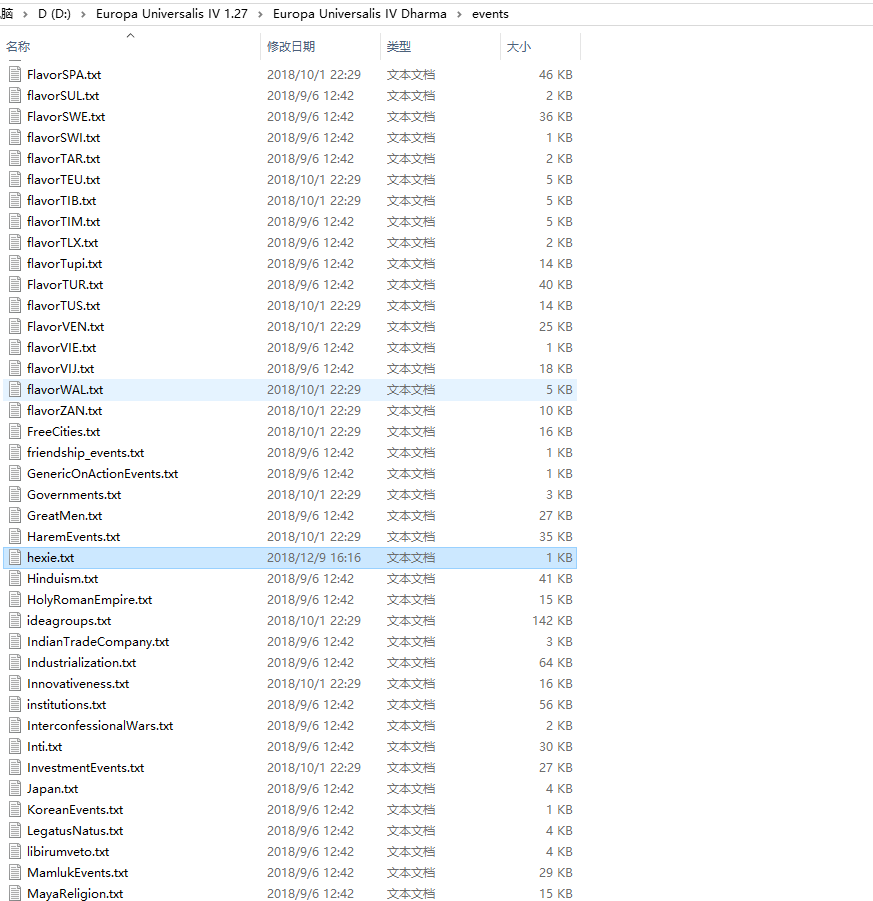873x901 pixels.
Task: Click the FlavorSWE.txt file icon
Action: 15,117
